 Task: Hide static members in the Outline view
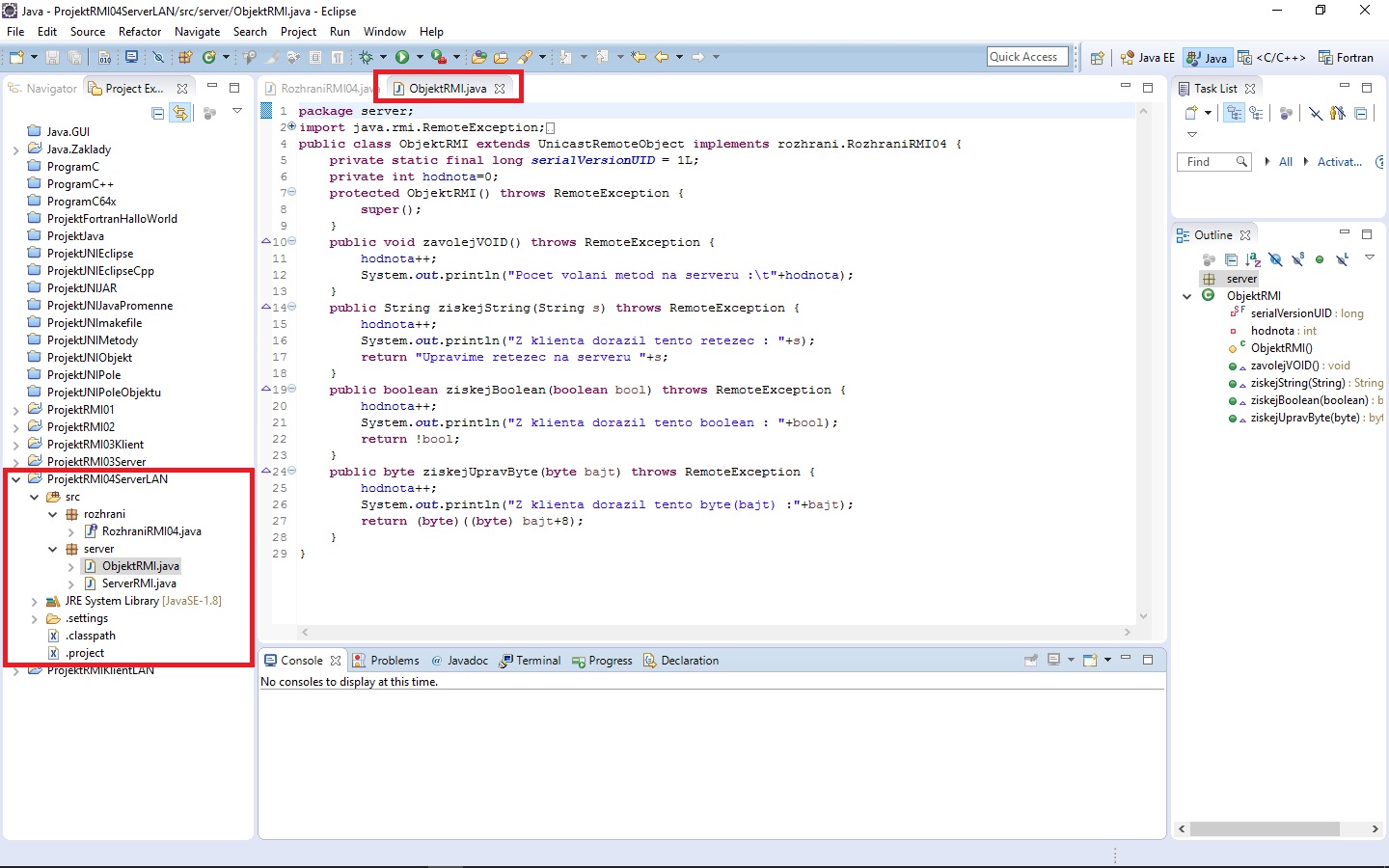1298,259
